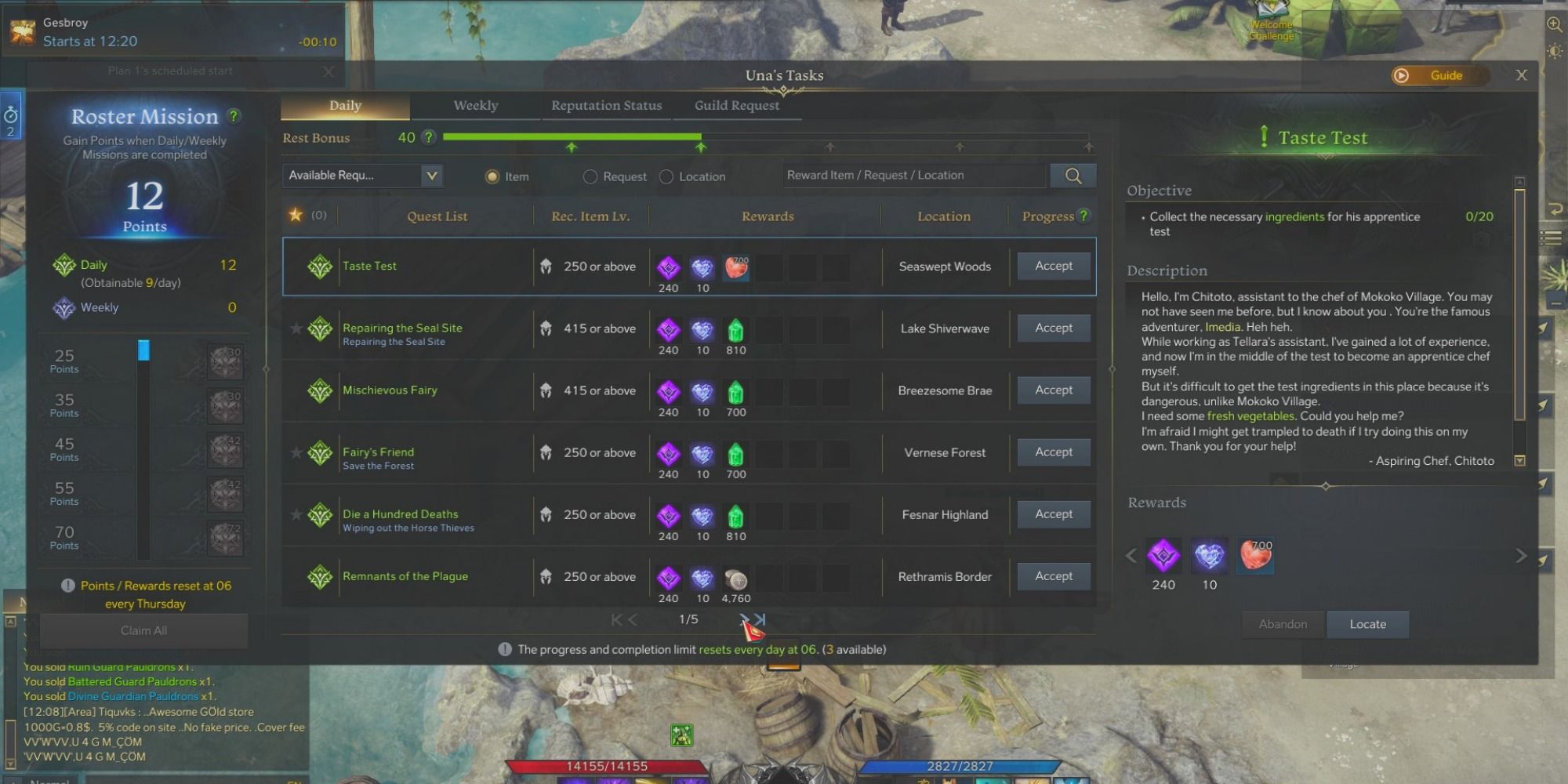Open the Guild Request tab
Image resolution: width=1568 pixels, height=784 pixels.
pos(737,106)
